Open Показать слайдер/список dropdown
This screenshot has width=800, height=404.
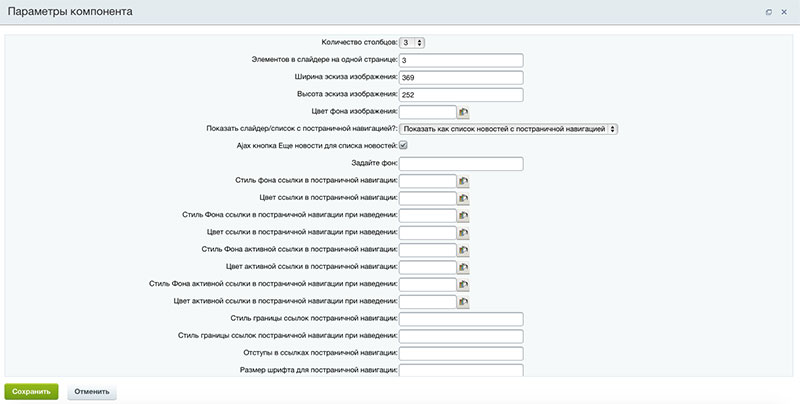(x=510, y=129)
